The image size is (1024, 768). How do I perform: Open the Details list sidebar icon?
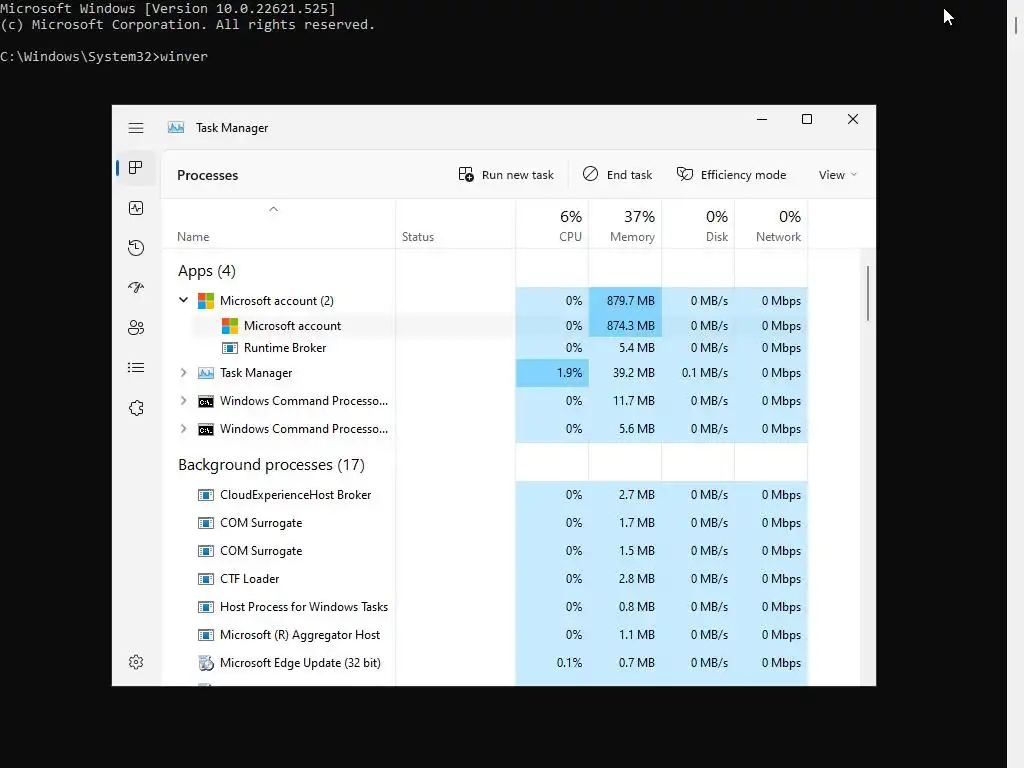(x=136, y=368)
